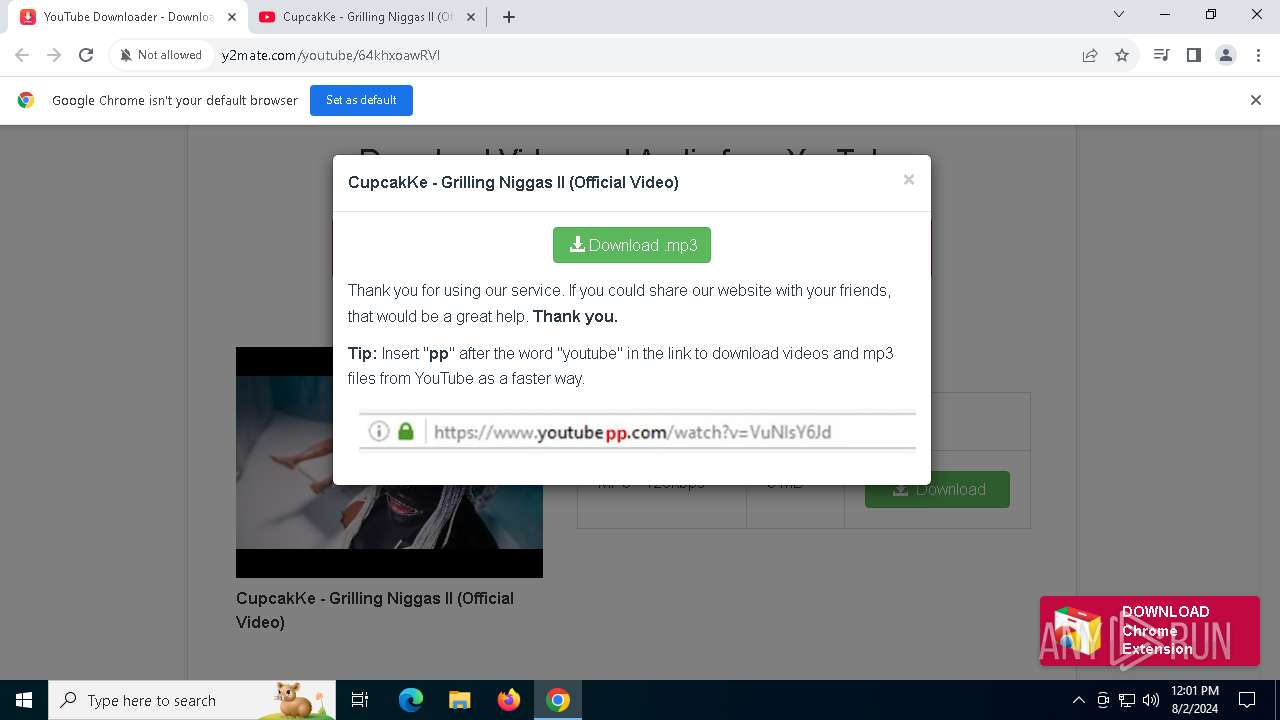Launch Microsoft Edge from taskbar
1280x720 pixels.
tap(411, 700)
